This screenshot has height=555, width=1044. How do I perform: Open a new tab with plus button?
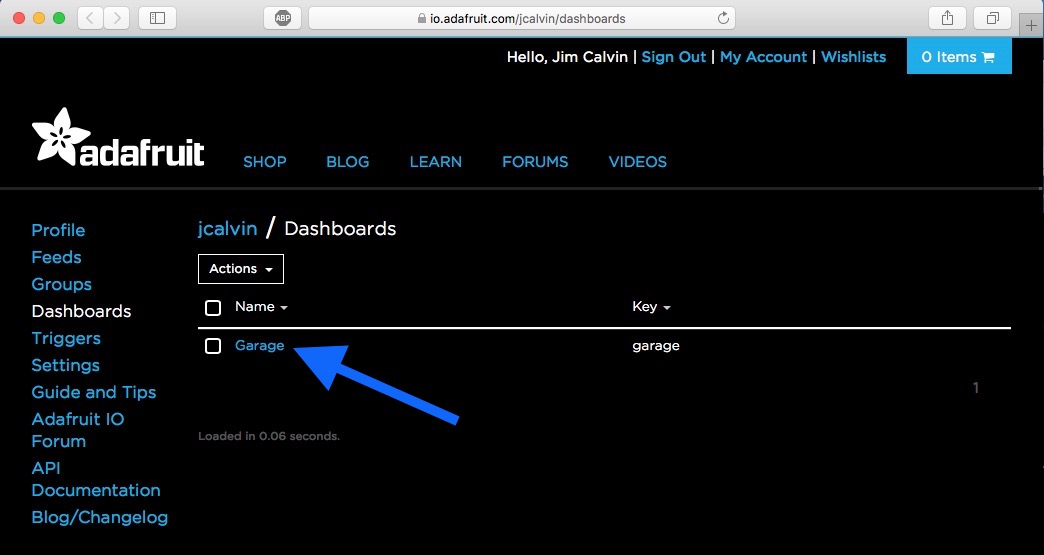[1031, 26]
